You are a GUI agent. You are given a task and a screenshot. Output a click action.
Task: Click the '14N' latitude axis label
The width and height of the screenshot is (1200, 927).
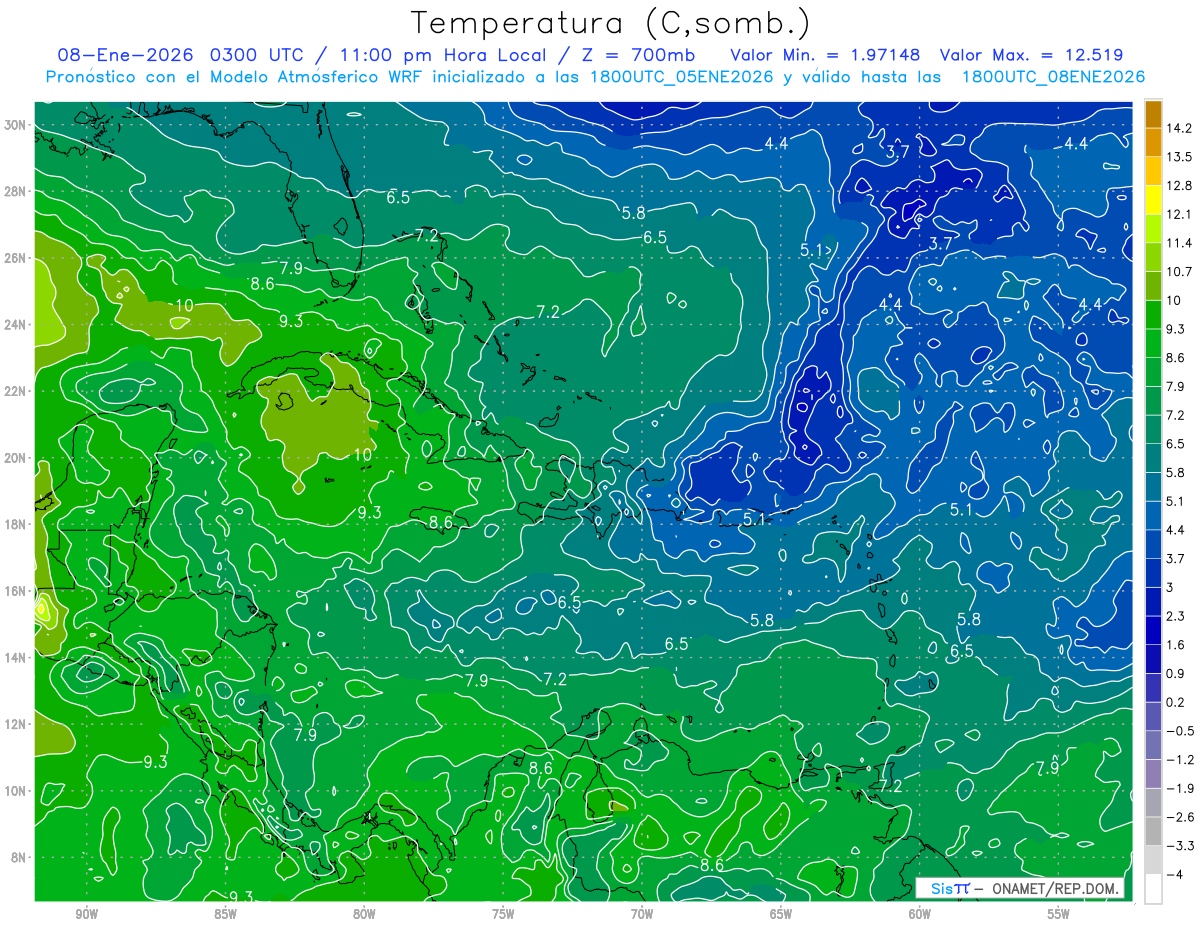coord(17,658)
